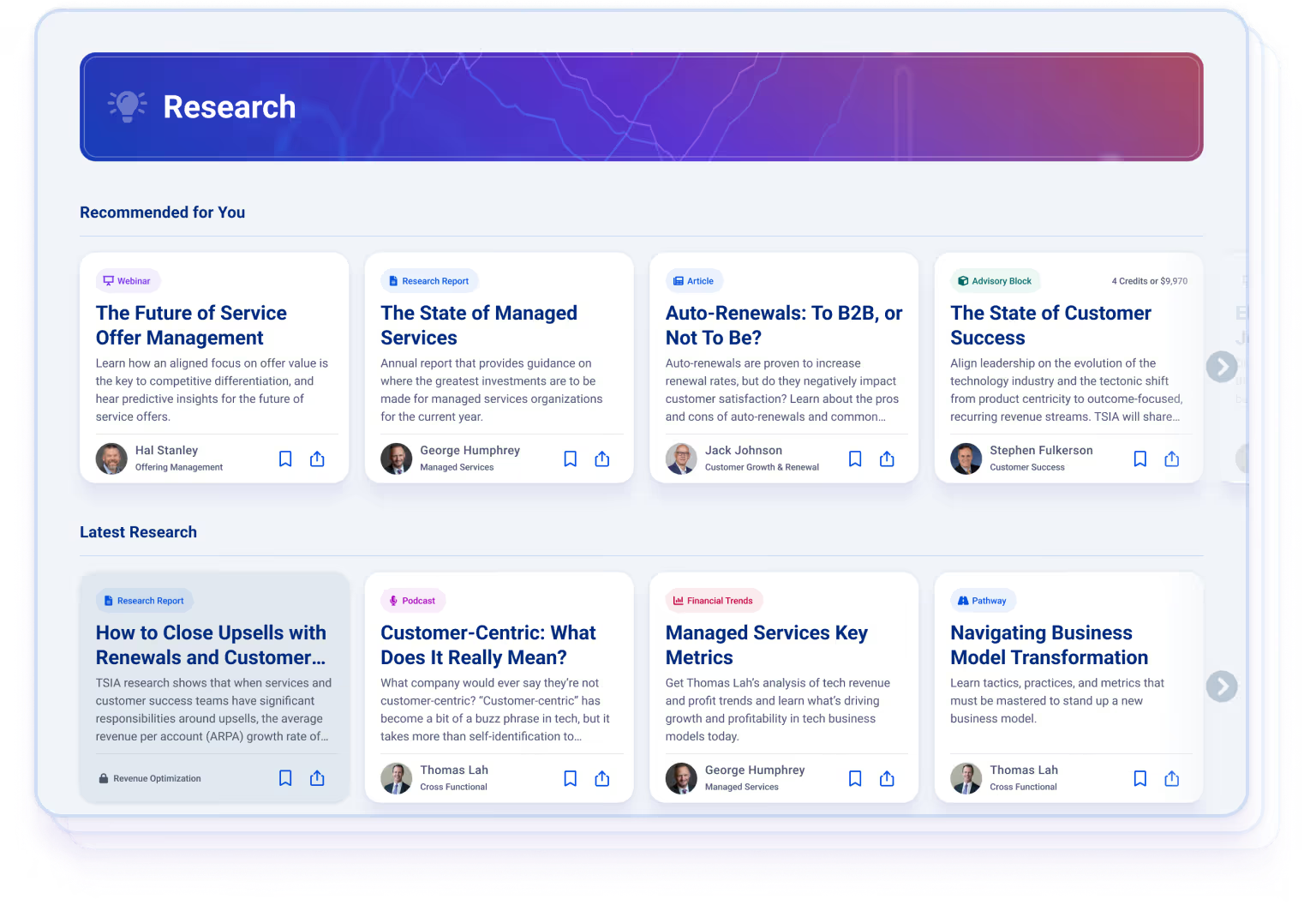The height and width of the screenshot is (905, 1316).
Task: Bookmark The State of Managed Services report
Action: point(571,458)
